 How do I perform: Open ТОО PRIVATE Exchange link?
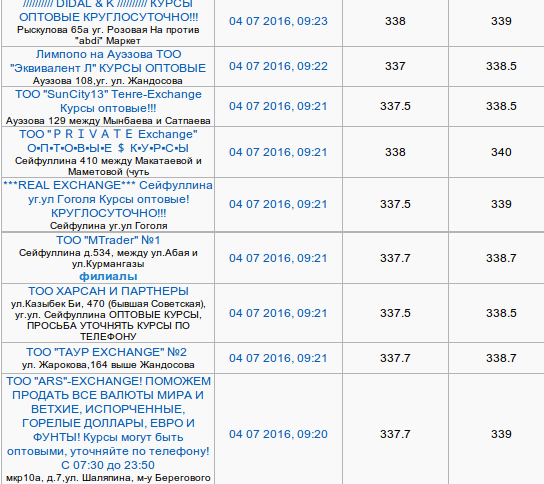click(x=108, y=141)
